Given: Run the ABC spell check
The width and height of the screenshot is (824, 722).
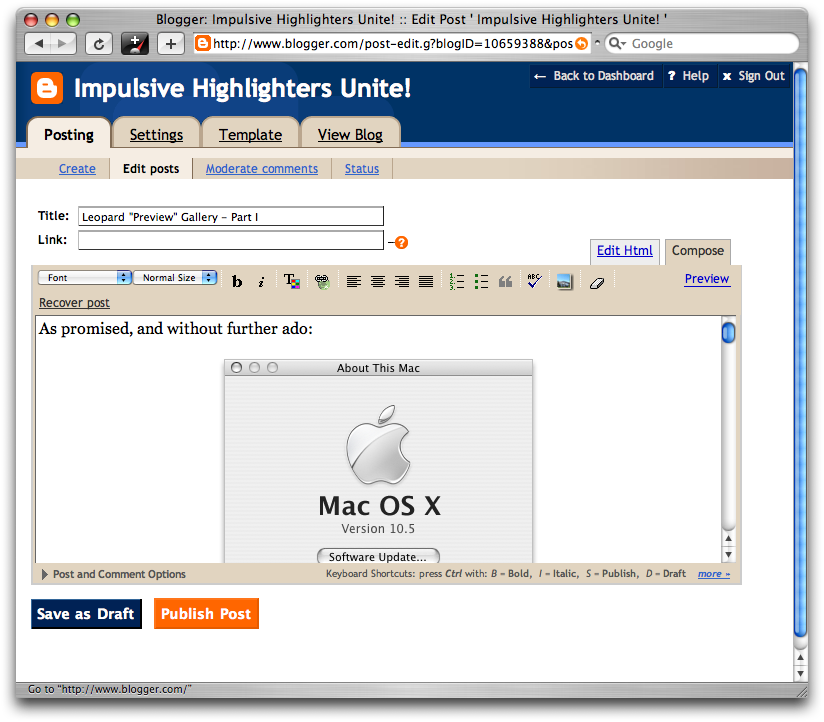Looking at the screenshot, I should tap(533, 281).
